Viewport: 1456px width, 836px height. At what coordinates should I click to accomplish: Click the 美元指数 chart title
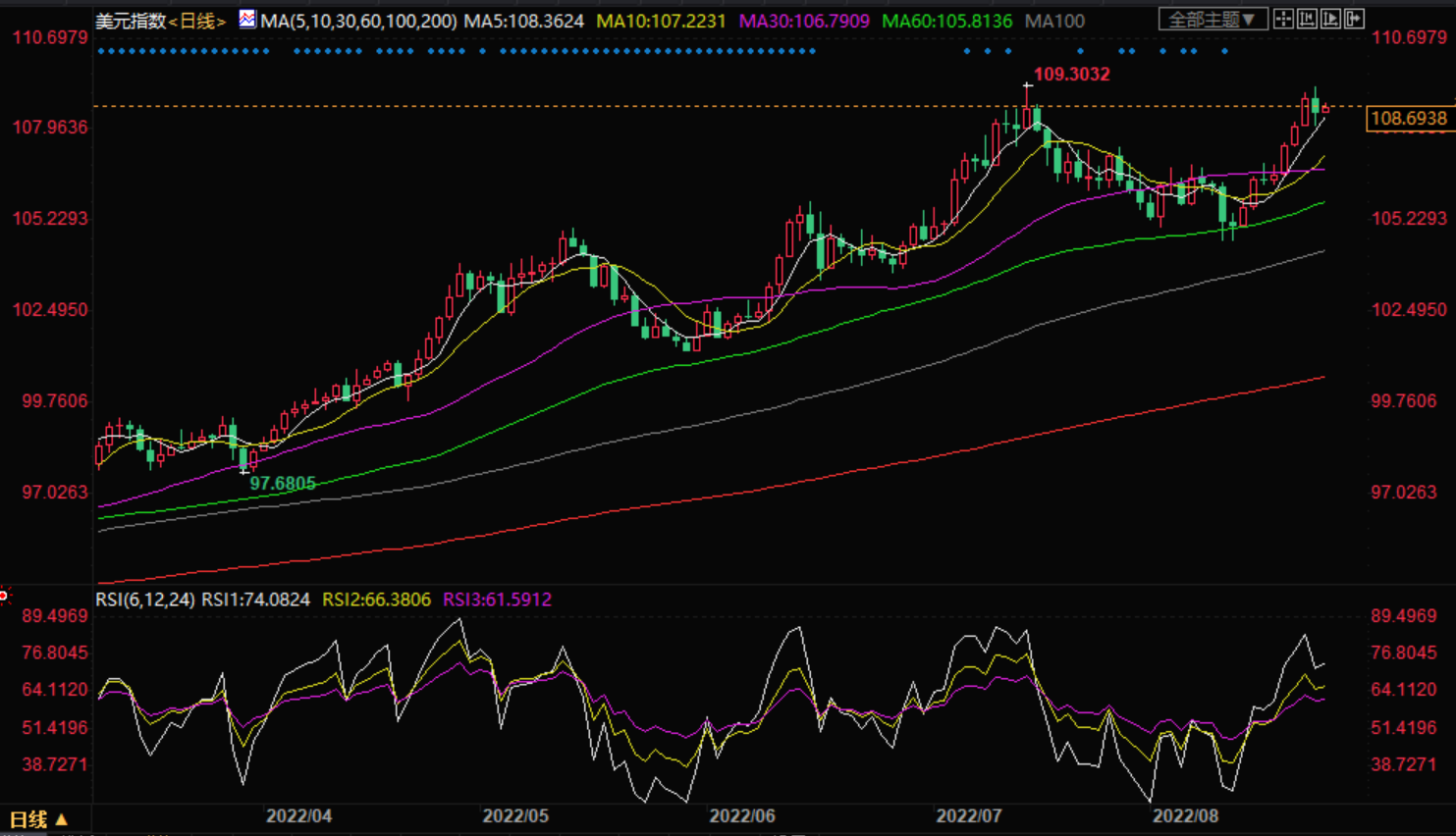click(x=131, y=21)
